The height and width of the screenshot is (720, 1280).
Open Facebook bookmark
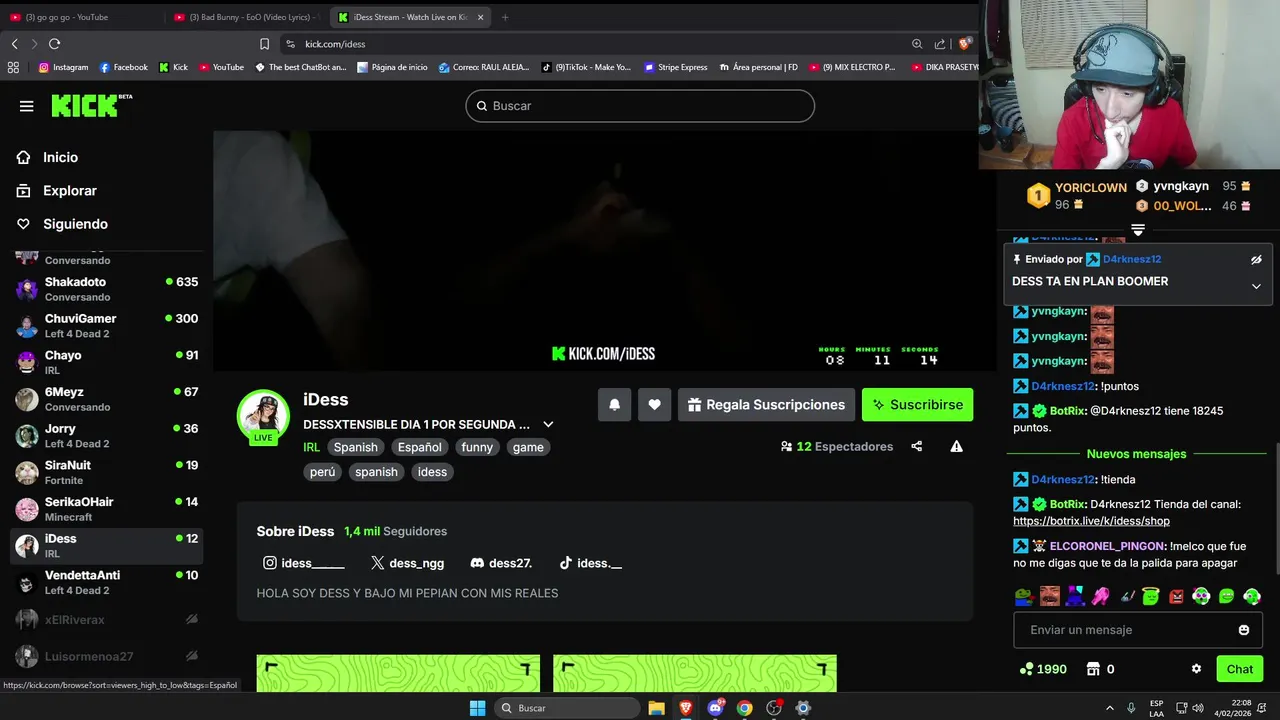123,67
